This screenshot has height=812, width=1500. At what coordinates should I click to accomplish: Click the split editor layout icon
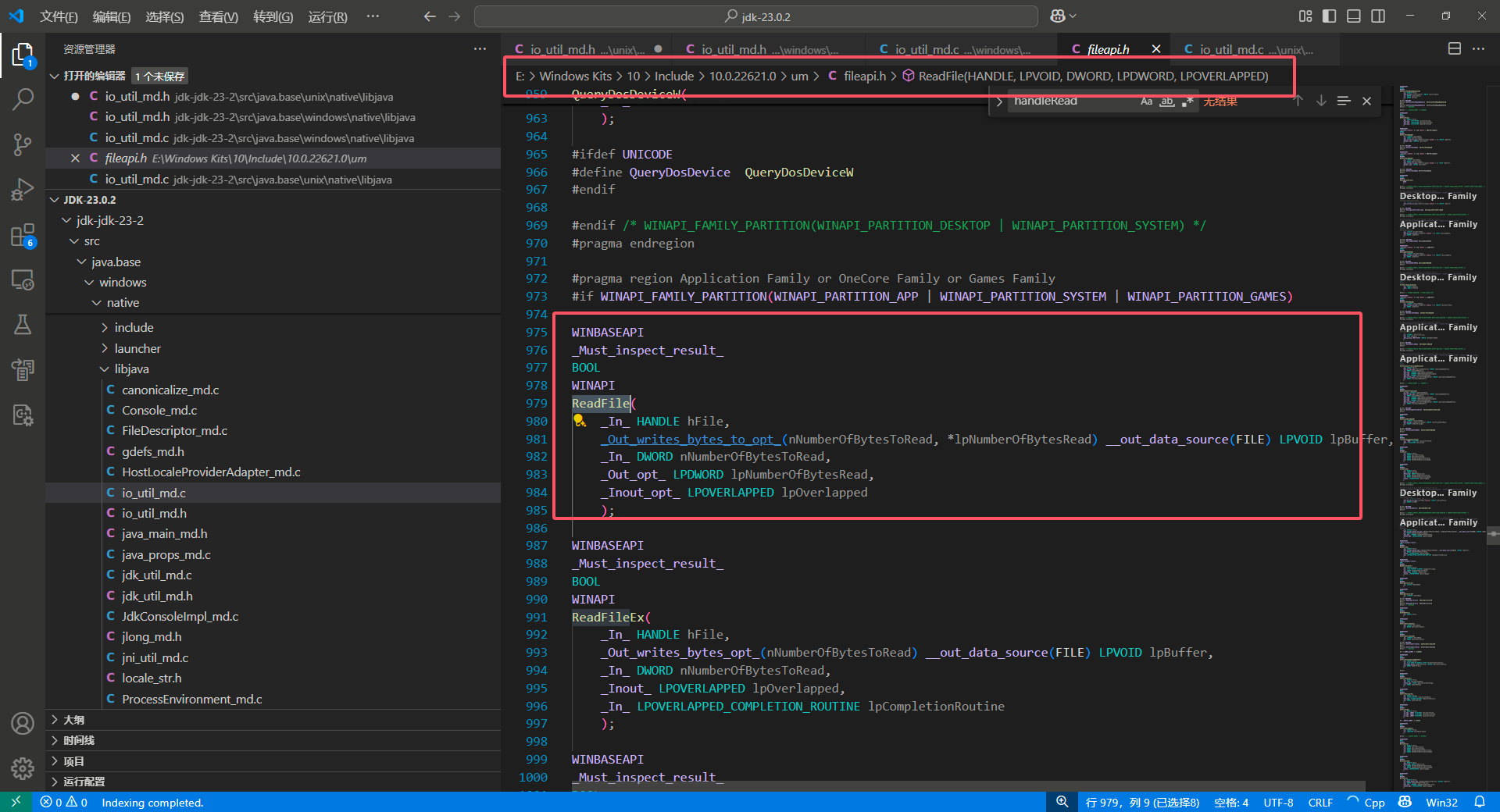[x=1454, y=48]
